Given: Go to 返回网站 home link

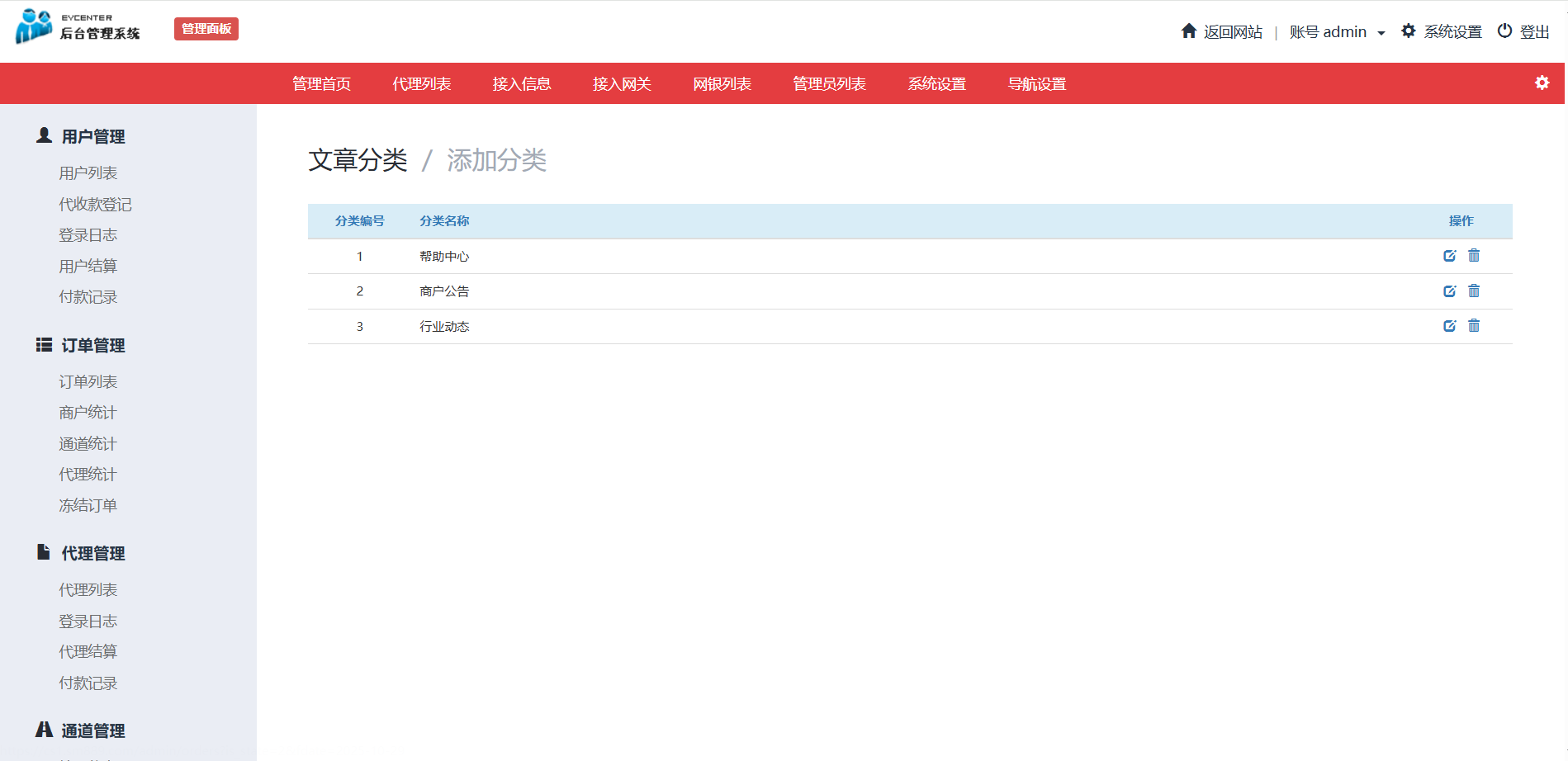Looking at the screenshot, I should tap(1222, 32).
